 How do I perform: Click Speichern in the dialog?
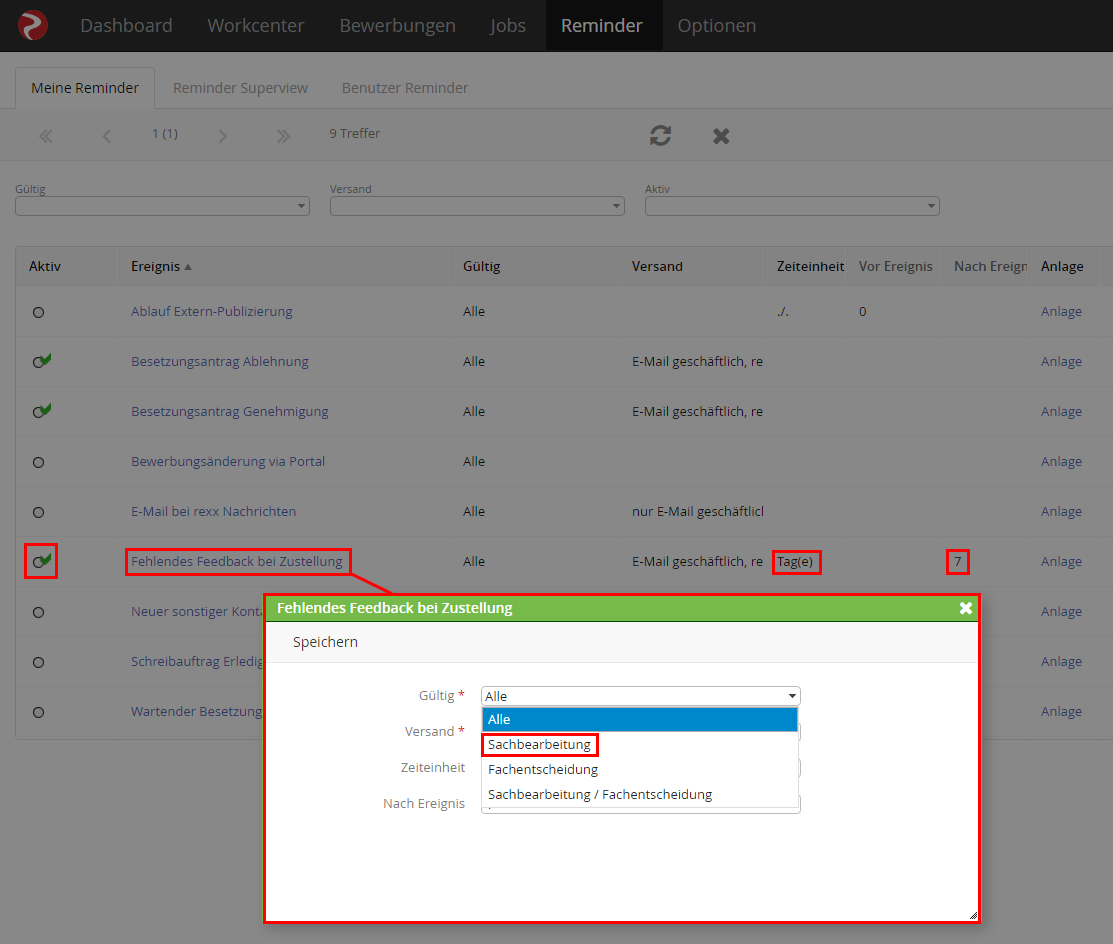325,642
